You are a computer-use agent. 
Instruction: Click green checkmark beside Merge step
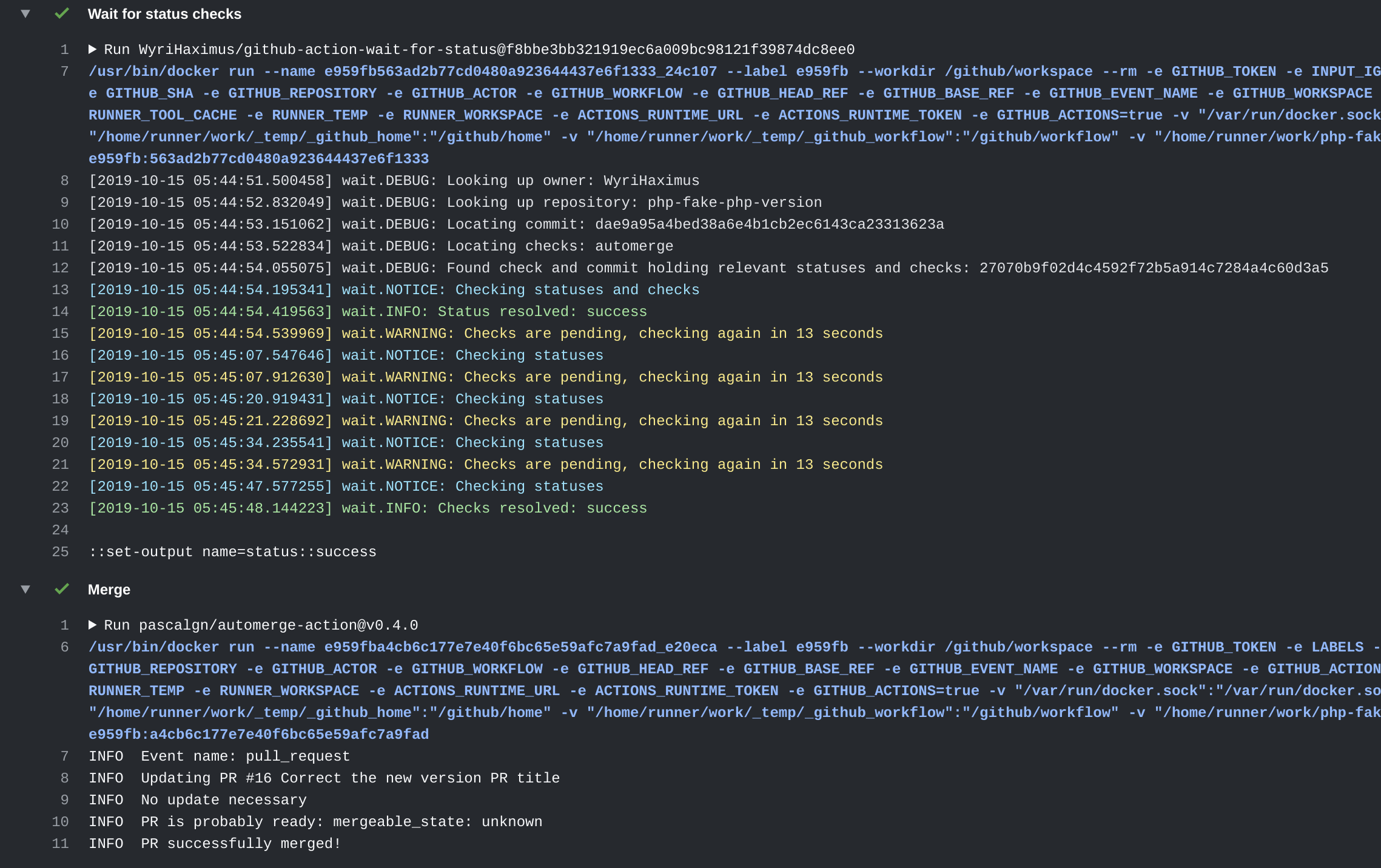click(62, 589)
